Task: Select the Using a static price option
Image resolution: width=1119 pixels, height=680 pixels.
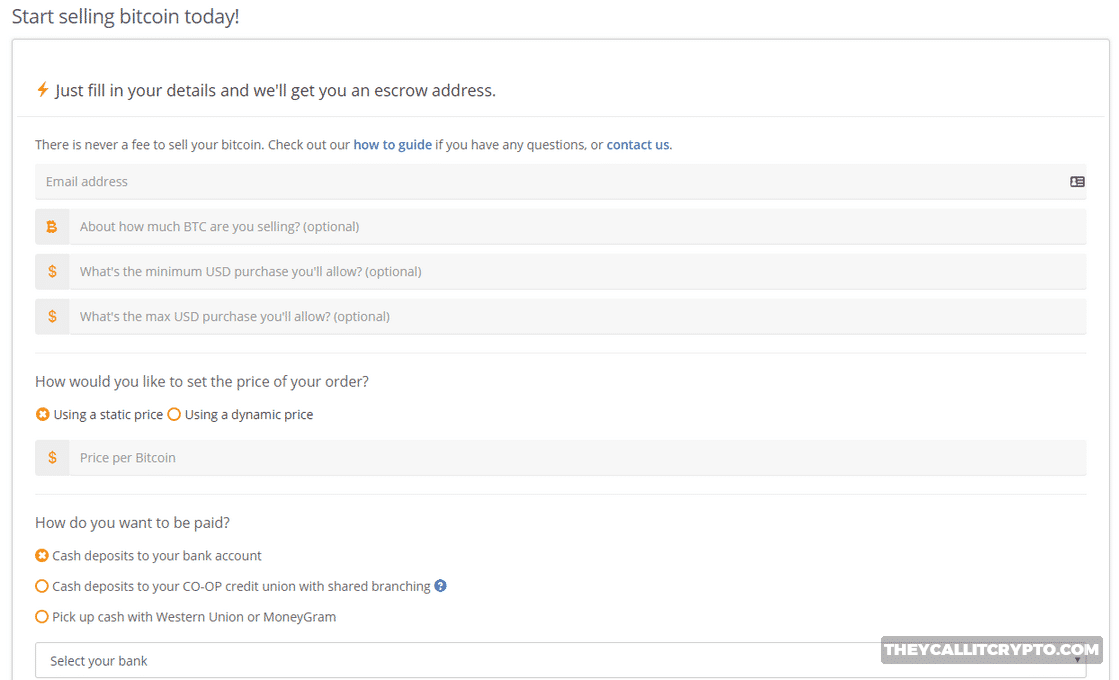Action: [41, 413]
